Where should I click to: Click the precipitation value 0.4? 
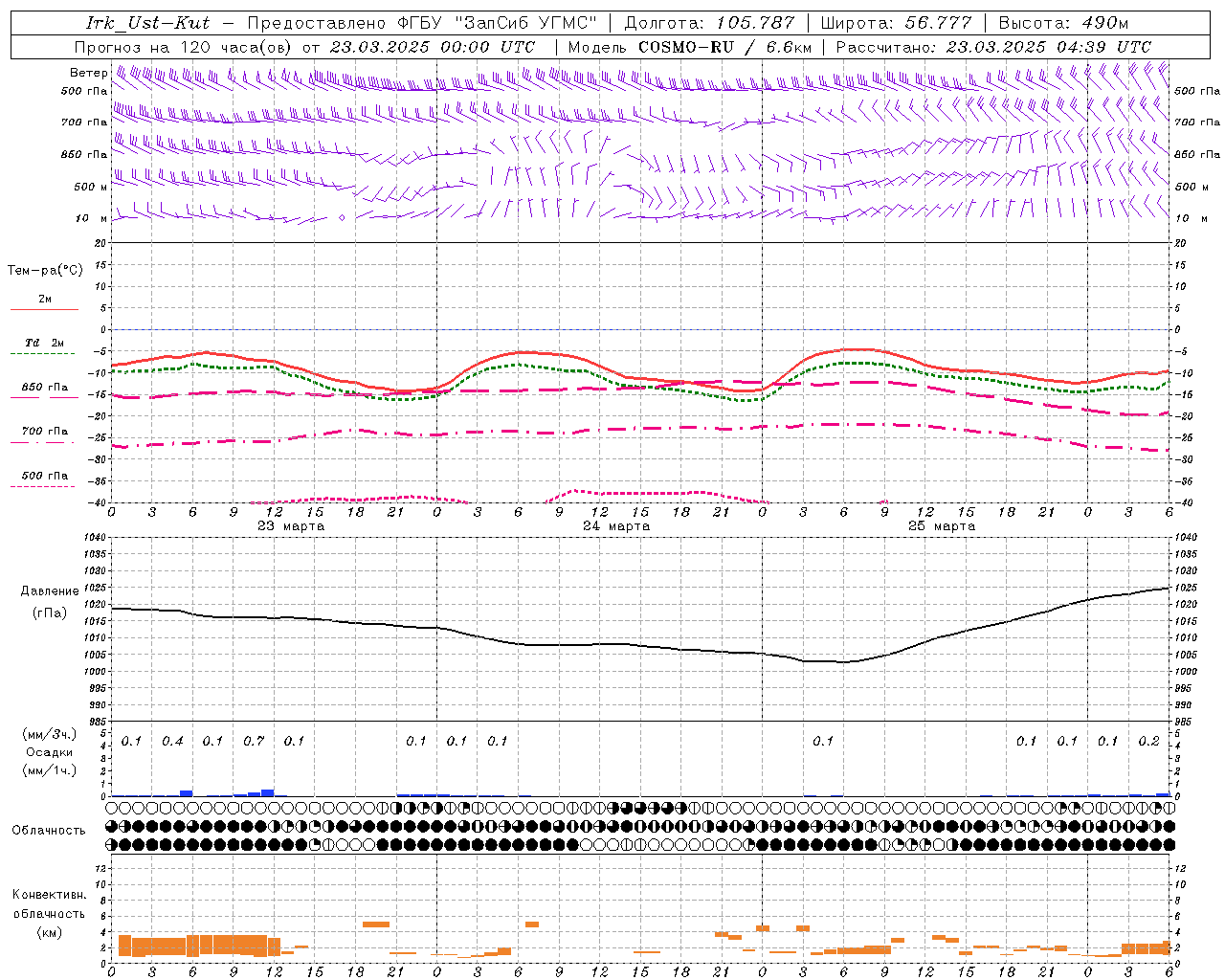[172, 741]
